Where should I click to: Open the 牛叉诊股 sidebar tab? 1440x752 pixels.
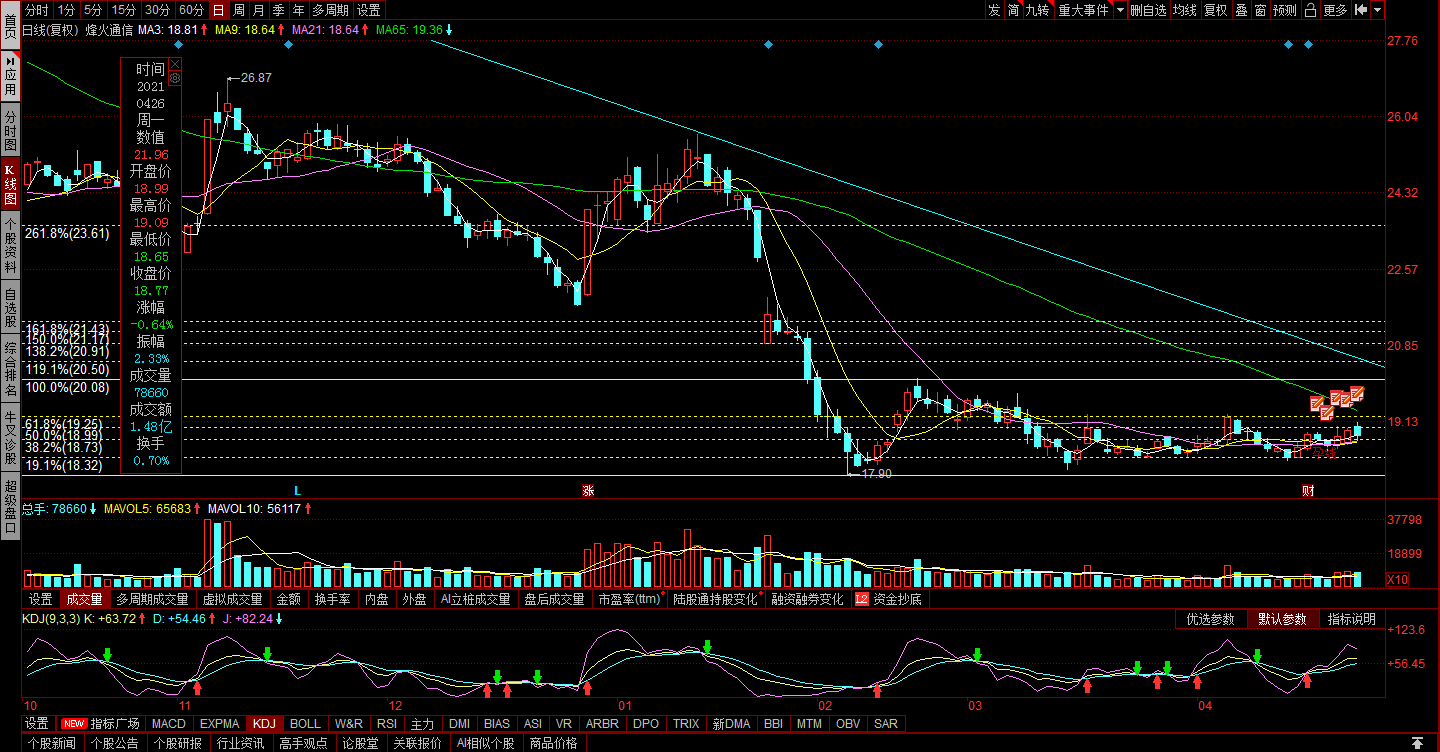coord(10,439)
